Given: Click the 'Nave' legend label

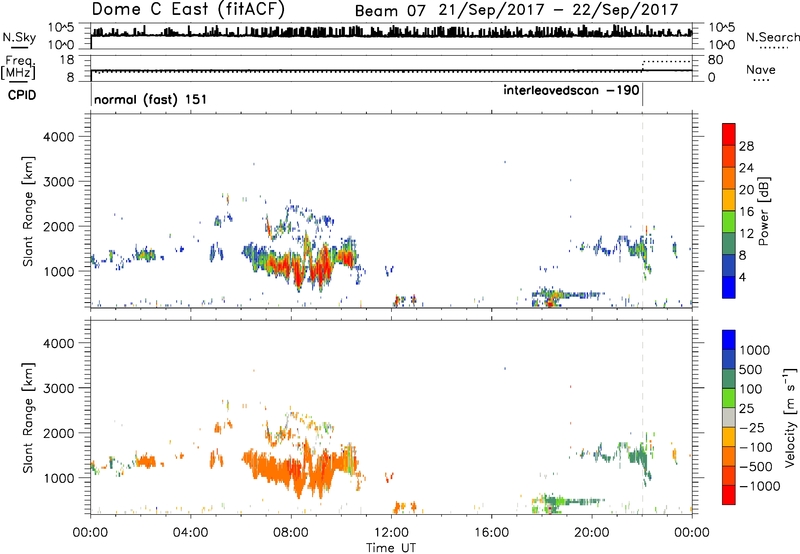Looking at the screenshot, I should (x=761, y=69).
